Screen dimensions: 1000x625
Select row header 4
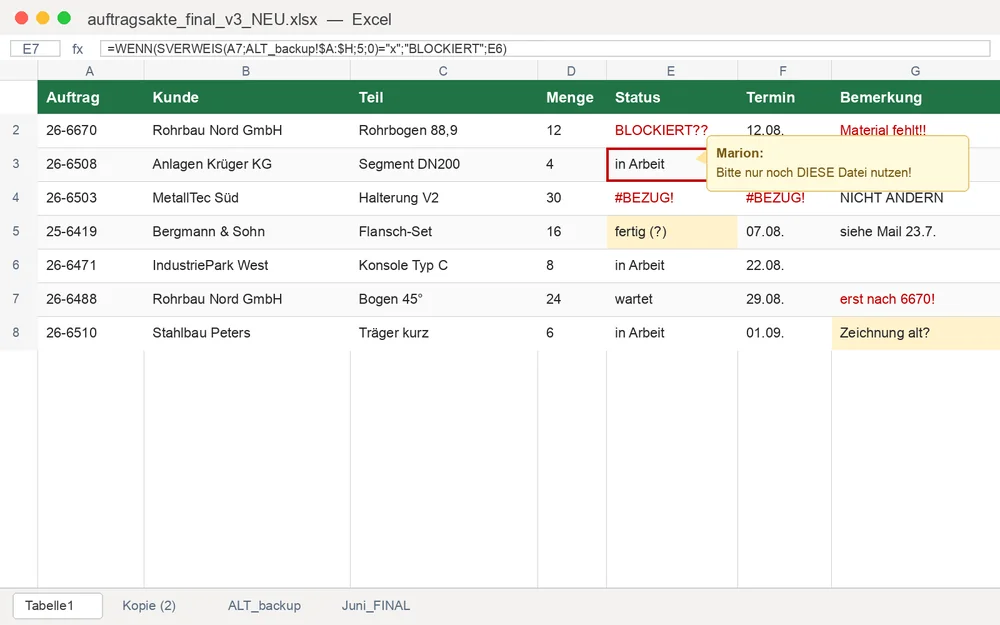(x=18, y=198)
